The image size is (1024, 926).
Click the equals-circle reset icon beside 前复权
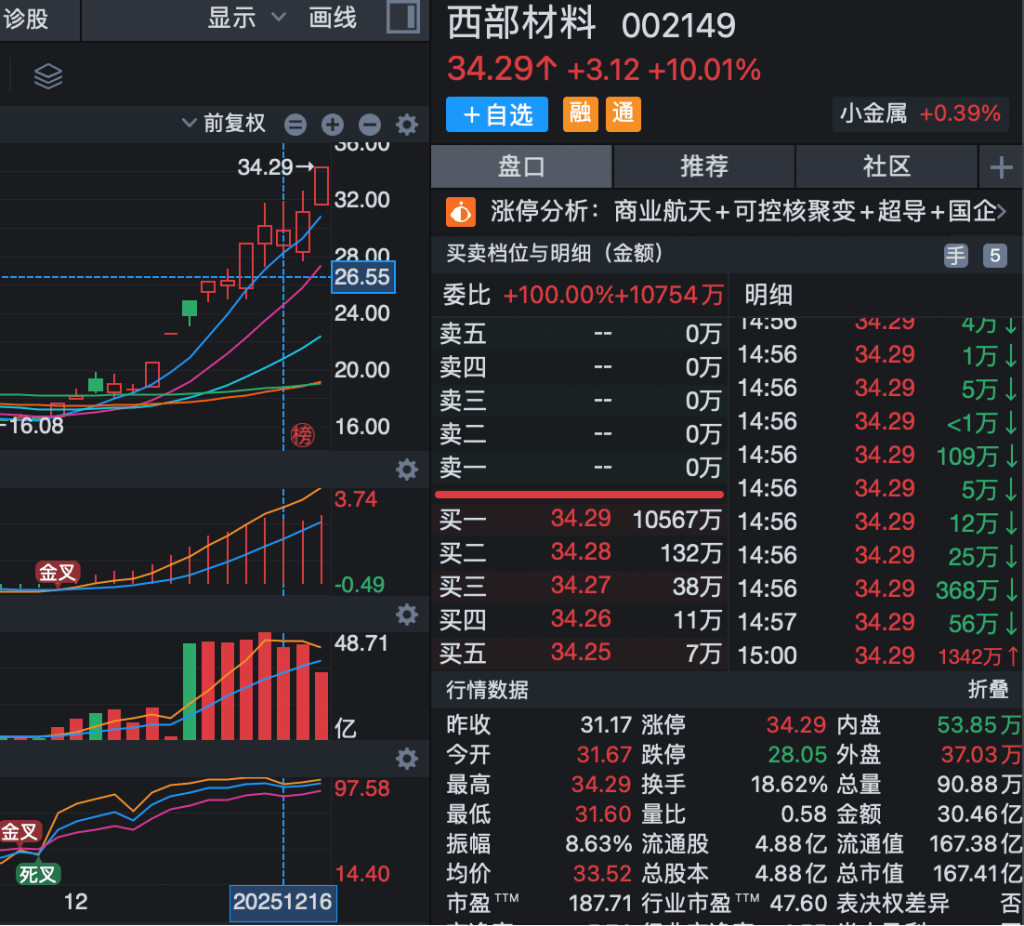pyautogui.click(x=295, y=124)
